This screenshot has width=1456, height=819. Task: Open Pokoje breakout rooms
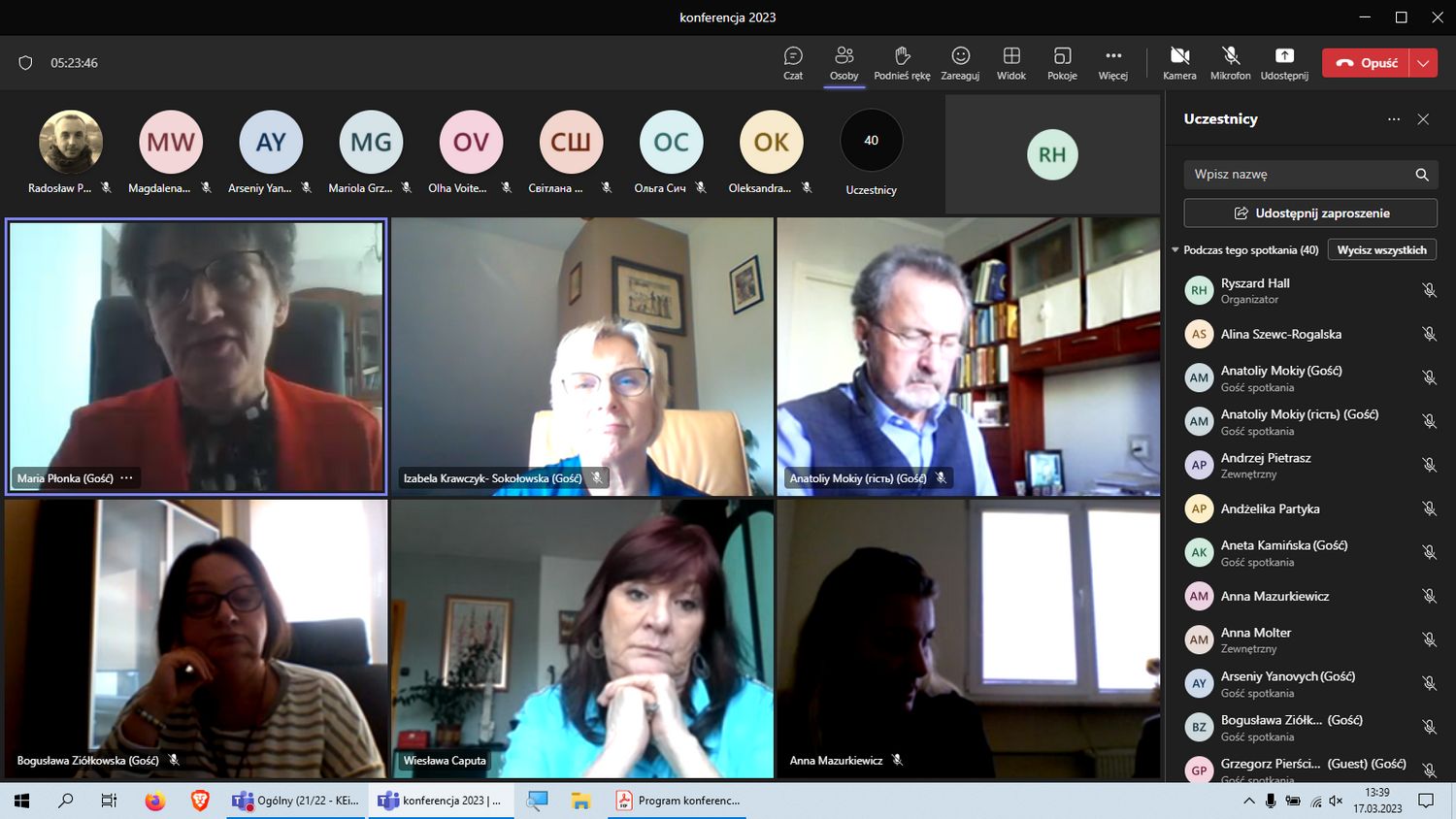click(1062, 62)
